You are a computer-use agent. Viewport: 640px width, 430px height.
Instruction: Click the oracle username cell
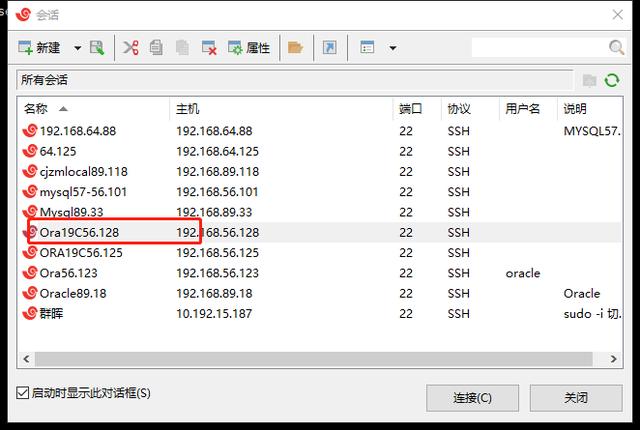(522, 273)
